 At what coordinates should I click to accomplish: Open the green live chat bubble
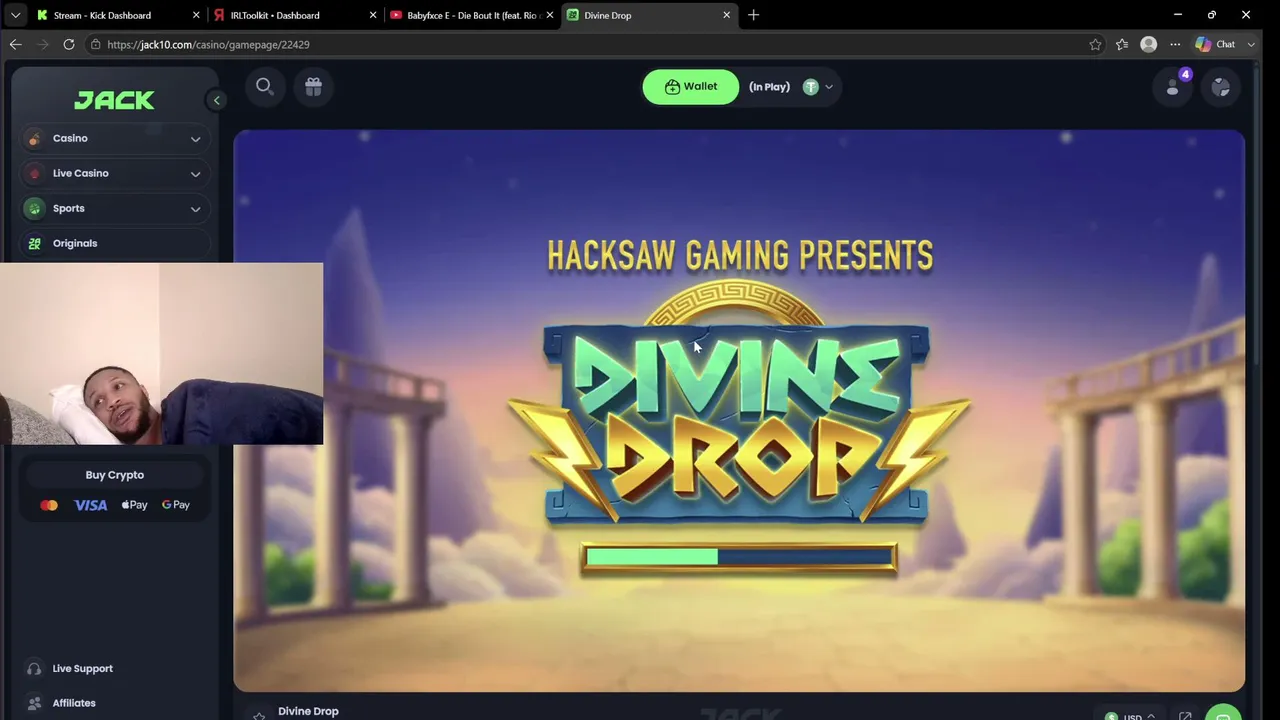click(1223, 713)
